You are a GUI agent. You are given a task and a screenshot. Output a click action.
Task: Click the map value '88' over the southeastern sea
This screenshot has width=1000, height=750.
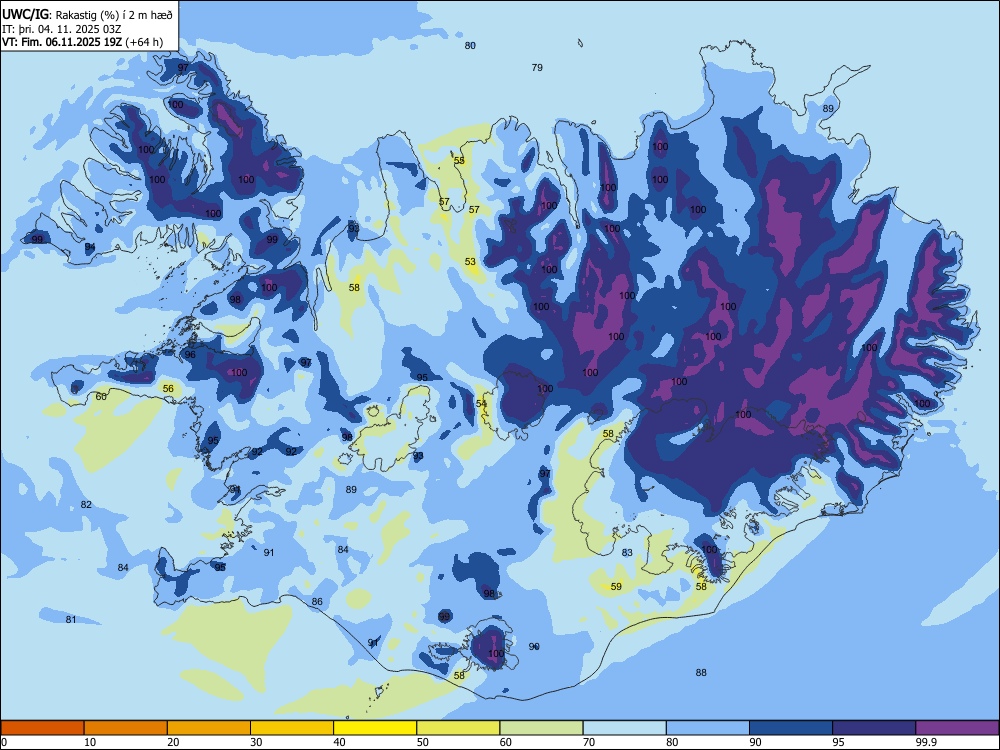click(x=701, y=672)
